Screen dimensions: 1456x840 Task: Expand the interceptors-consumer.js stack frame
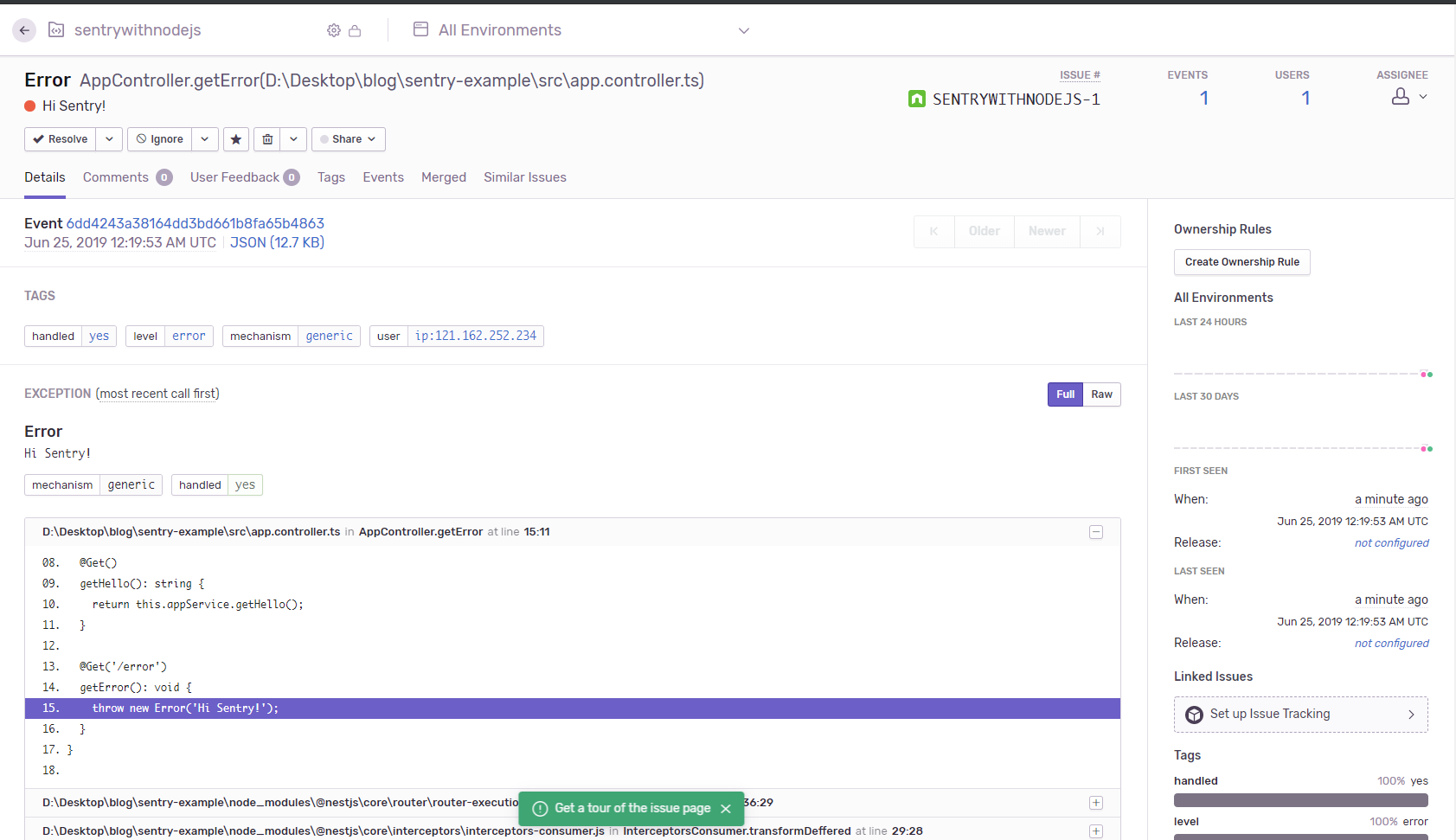pos(1096,831)
